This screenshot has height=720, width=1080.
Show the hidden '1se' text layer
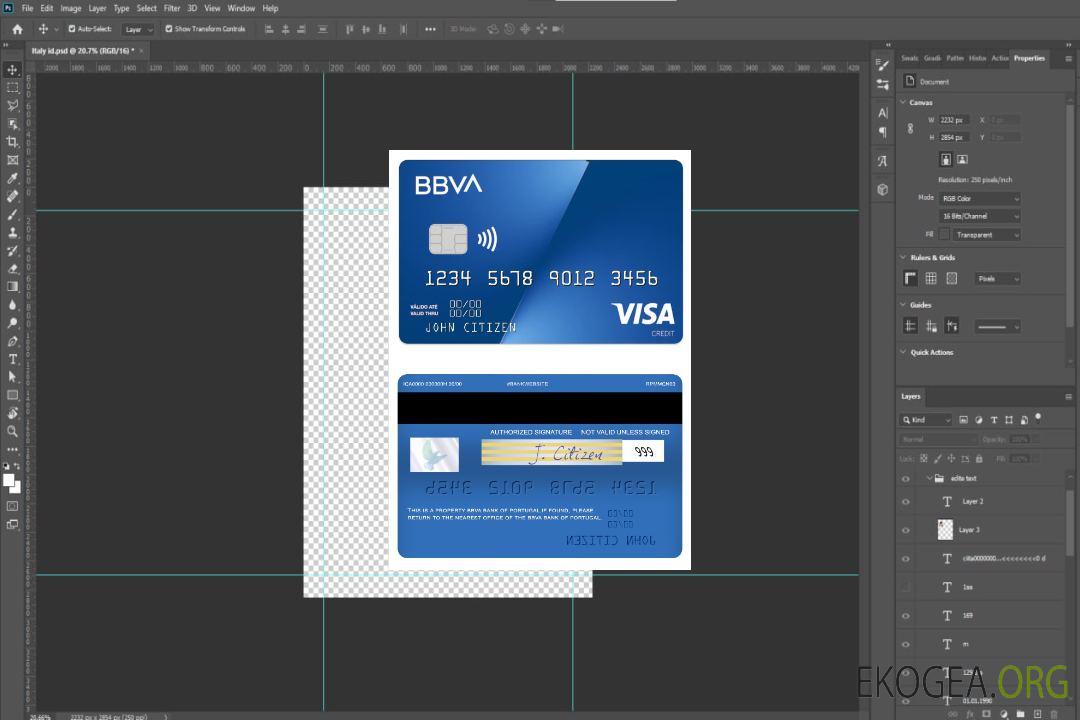click(x=906, y=587)
